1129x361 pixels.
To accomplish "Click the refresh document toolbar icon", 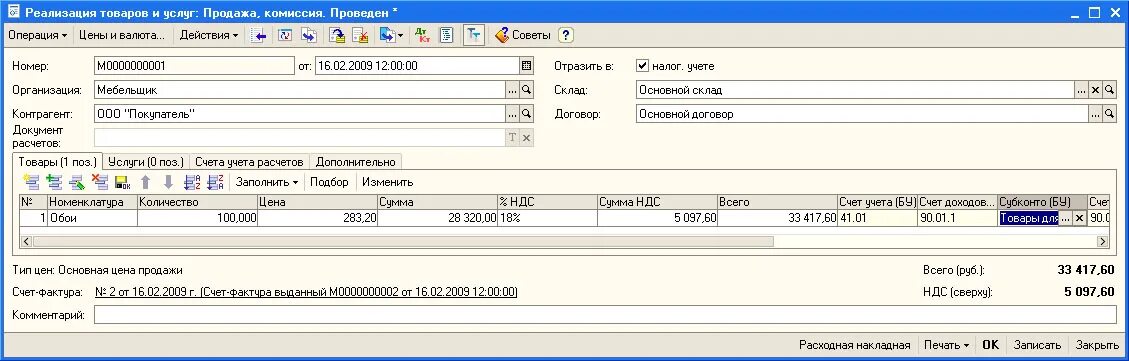I will coord(284,35).
